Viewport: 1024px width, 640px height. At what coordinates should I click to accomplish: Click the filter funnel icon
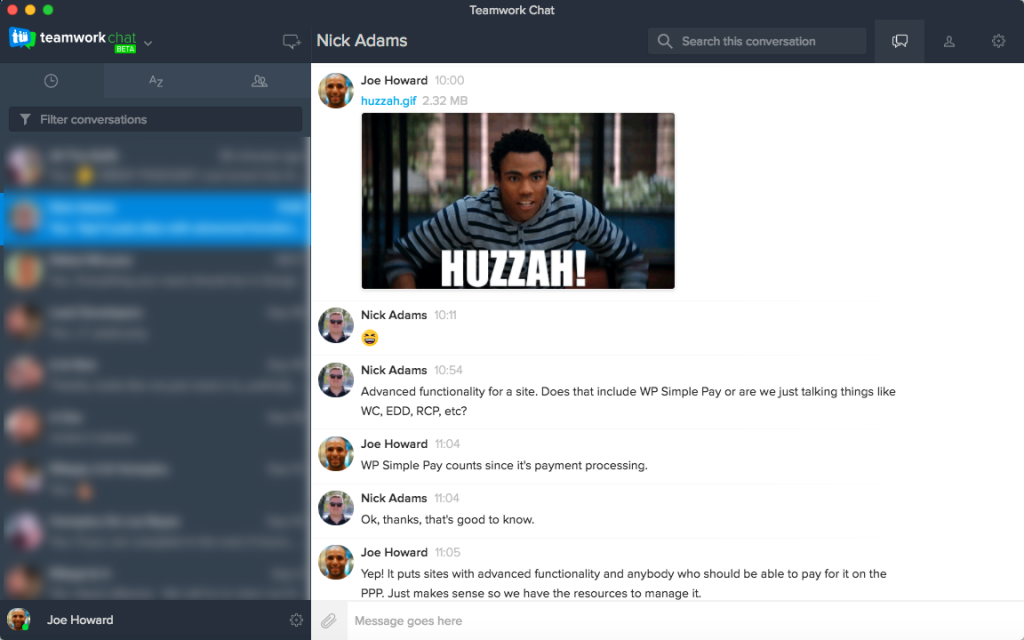click(25, 120)
